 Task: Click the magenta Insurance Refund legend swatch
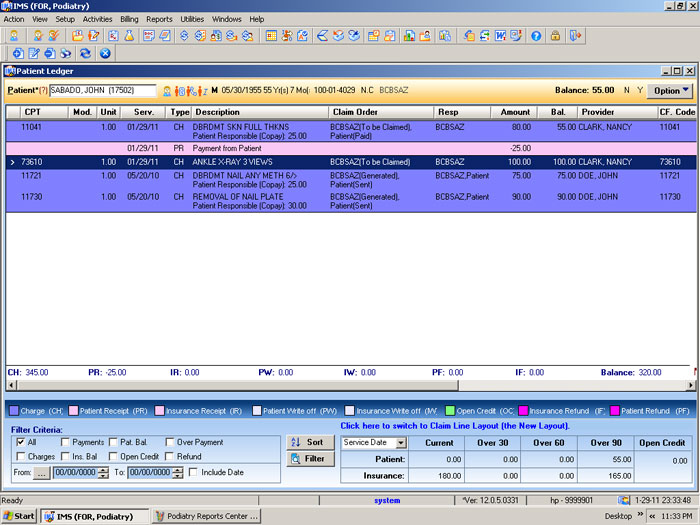[523, 411]
